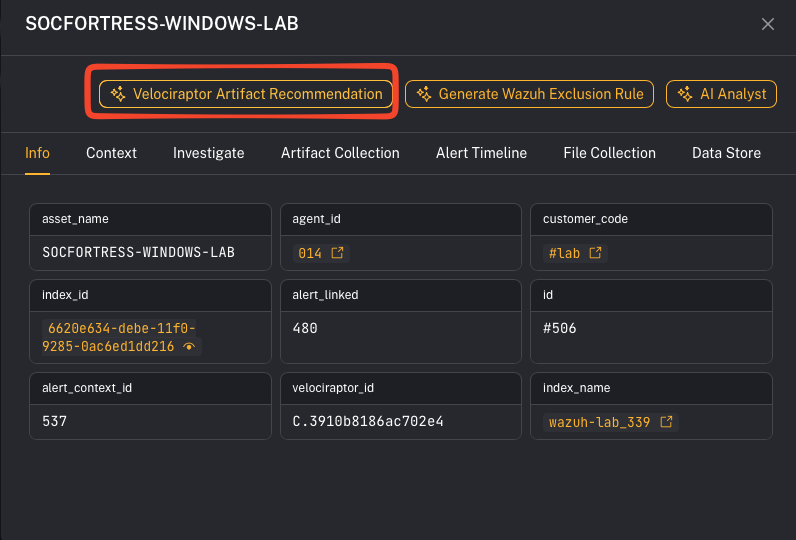Switch to the Artifact Collection tab
The width and height of the screenshot is (796, 540).
[340, 153]
